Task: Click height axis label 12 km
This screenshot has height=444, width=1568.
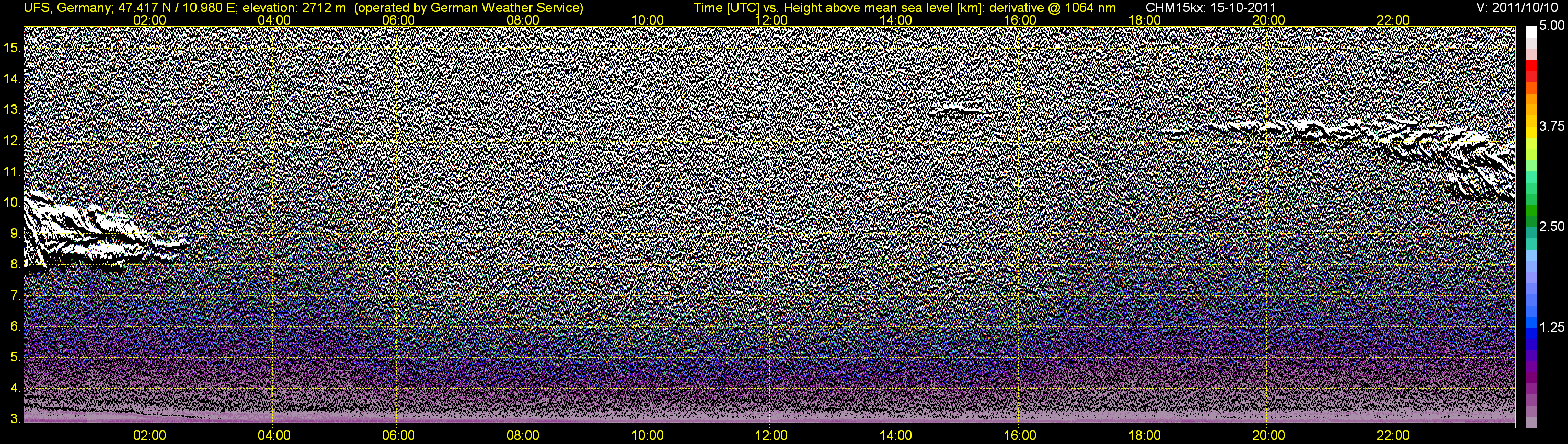Action: 11,141
